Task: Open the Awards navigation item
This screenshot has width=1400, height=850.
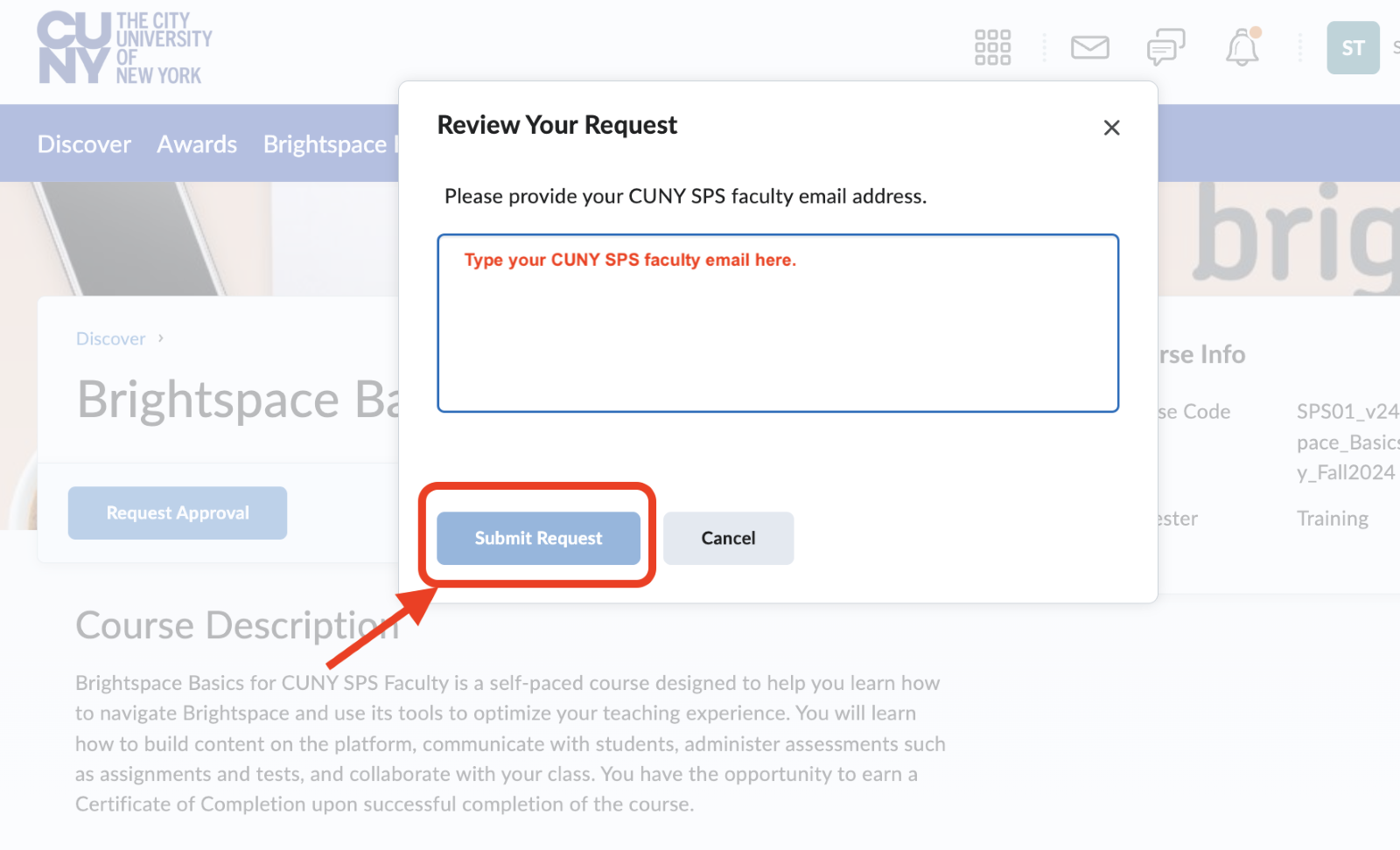Action: (197, 143)
